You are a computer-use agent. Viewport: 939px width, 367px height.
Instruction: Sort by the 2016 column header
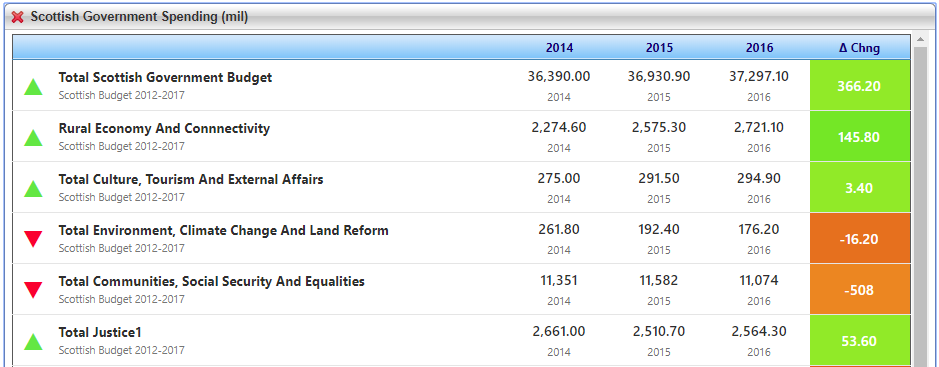click(759, 48)
